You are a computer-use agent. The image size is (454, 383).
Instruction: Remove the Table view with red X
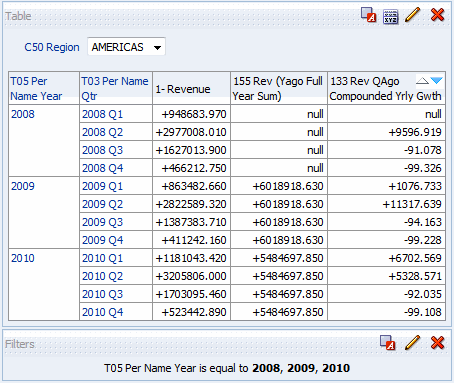[x=437, y=15]
